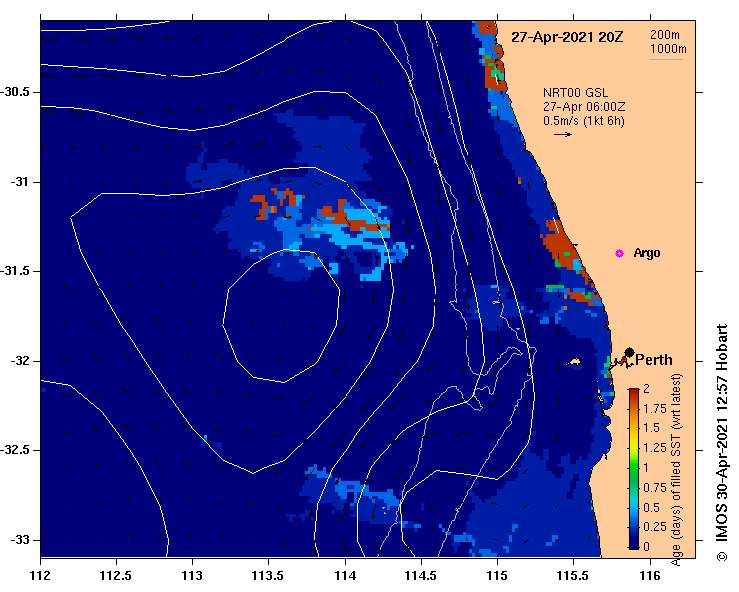Click latitude tick label -32.5
This screenshot has height=592, width=739.
pos(14,450)
